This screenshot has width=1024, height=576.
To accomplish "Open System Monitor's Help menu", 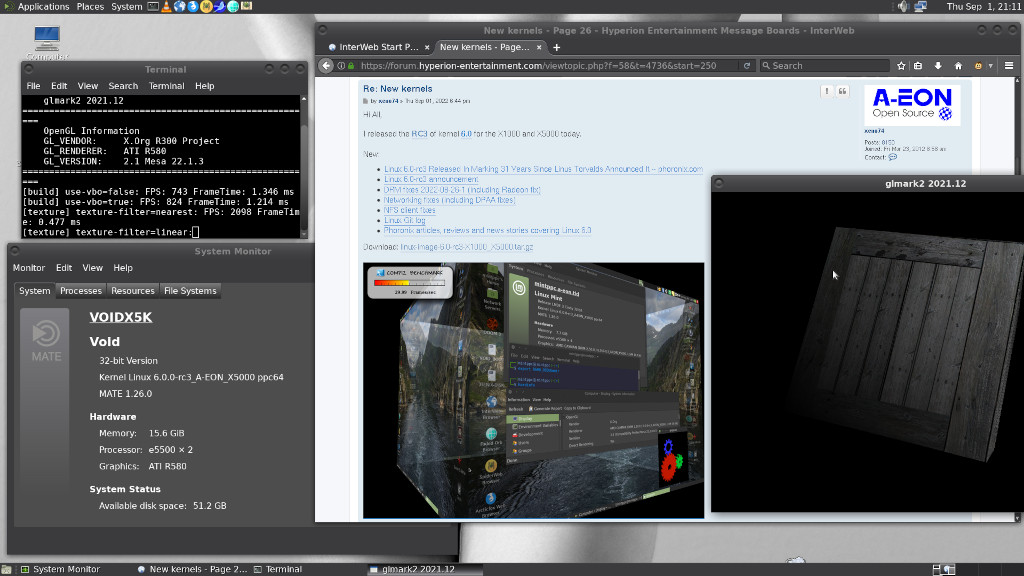I will click(x=123, y=268).
